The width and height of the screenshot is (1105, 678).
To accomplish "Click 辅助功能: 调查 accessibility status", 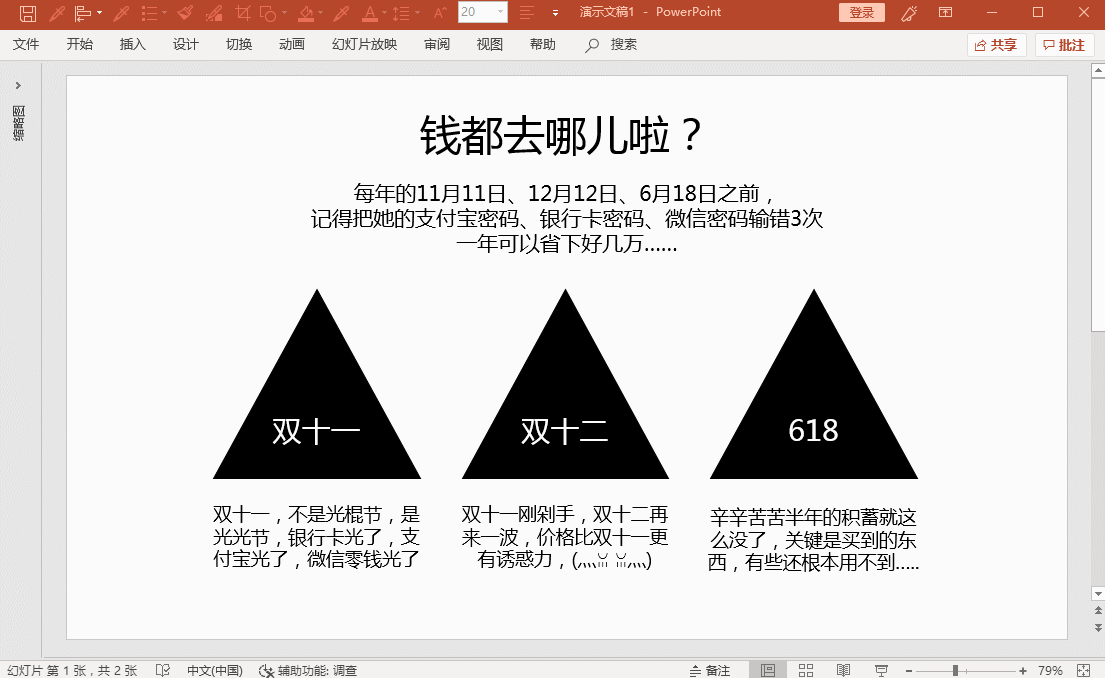I will tap(308, 670).
